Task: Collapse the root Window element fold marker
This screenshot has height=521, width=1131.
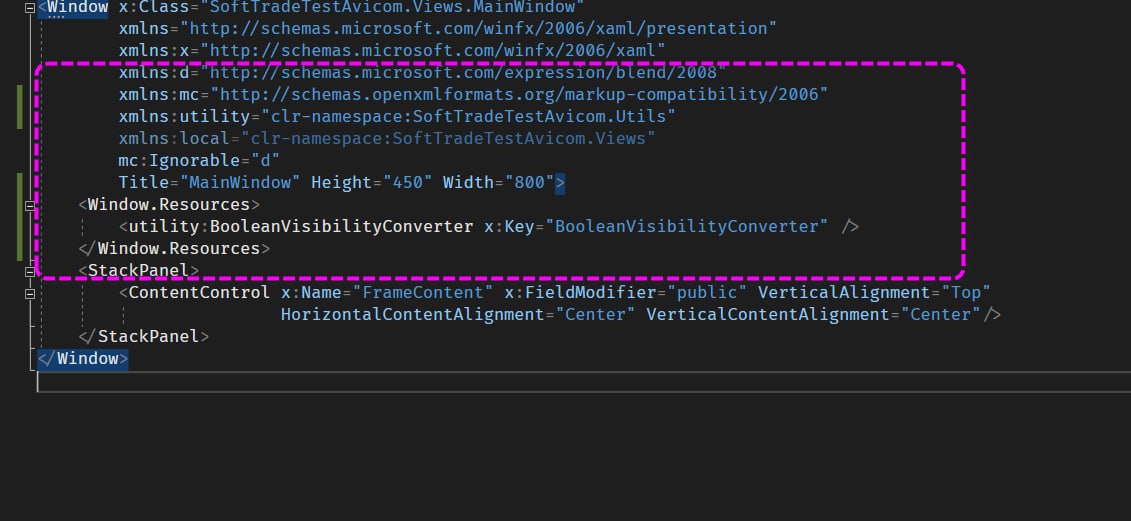Action: click(x=30, y=8)
